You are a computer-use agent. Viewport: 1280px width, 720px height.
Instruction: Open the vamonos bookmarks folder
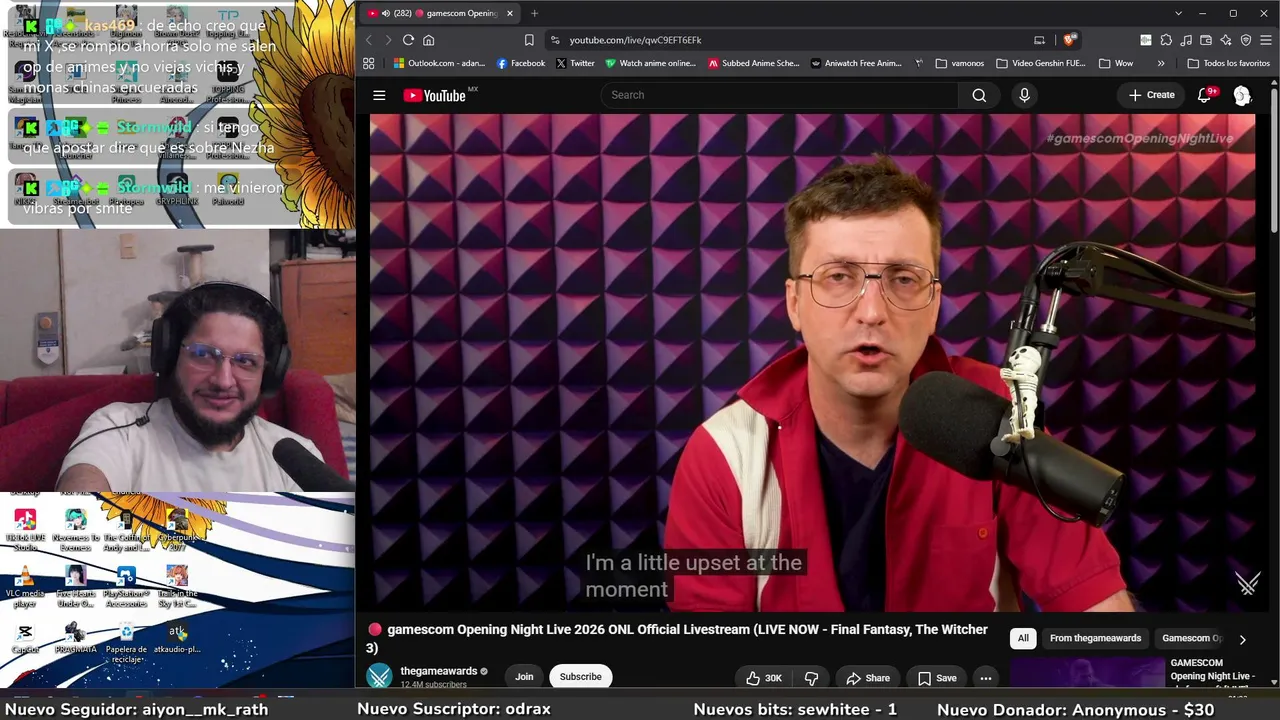[x=960, y=63]
